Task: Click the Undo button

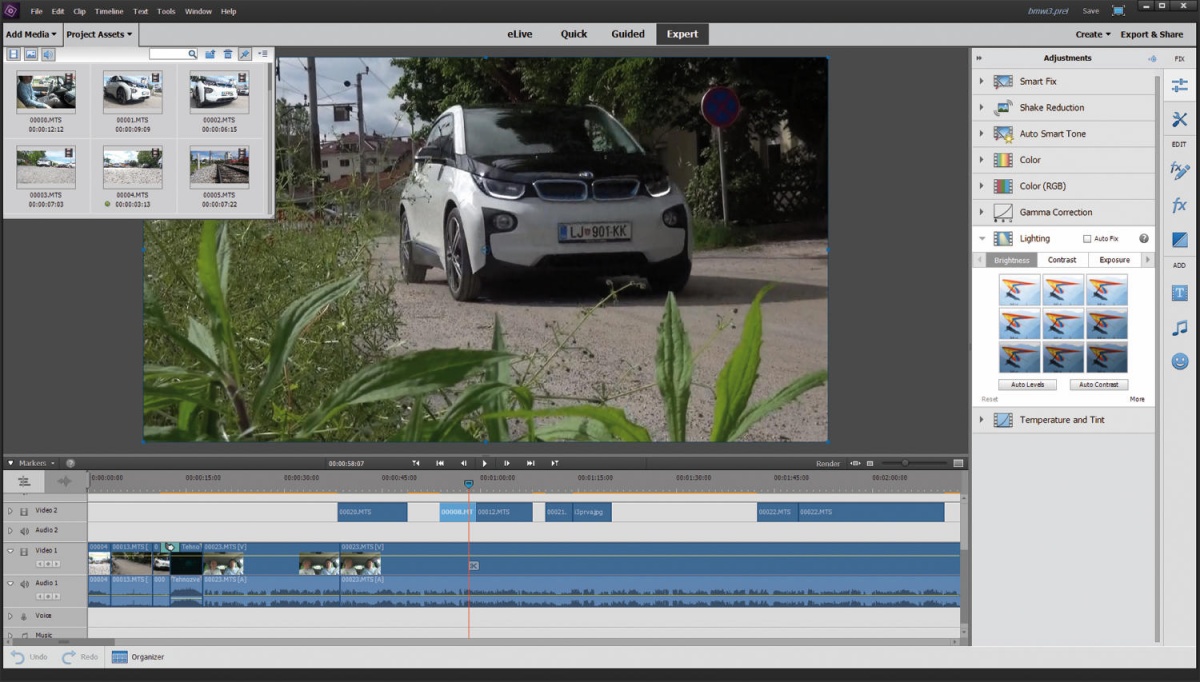Action: click(x=29, y=657)
